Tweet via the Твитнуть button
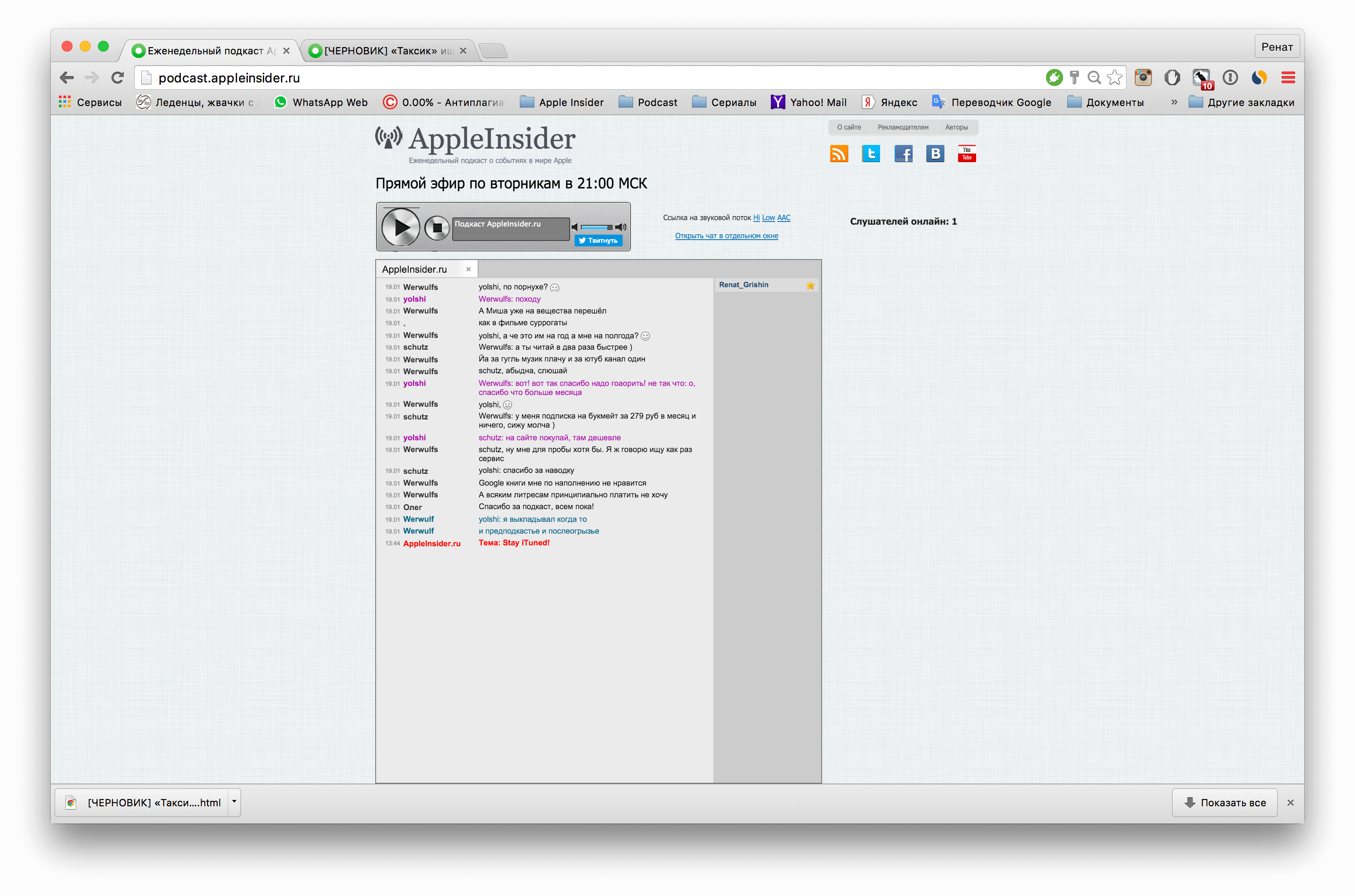Screen dimensions: 1355x896 point(598,241)
